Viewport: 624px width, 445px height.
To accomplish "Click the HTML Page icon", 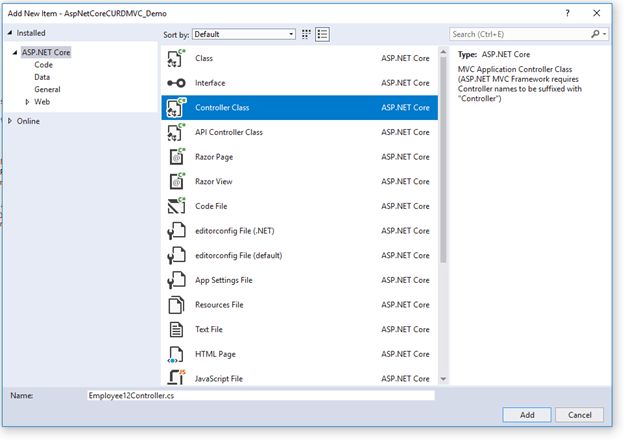I will (x=176, y=354).
